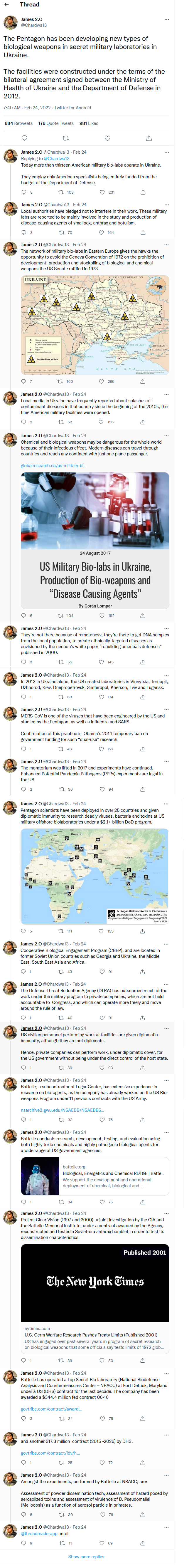
Task: Click James 2.0 avatar on the main tweet
Action: tap(10, 23)
